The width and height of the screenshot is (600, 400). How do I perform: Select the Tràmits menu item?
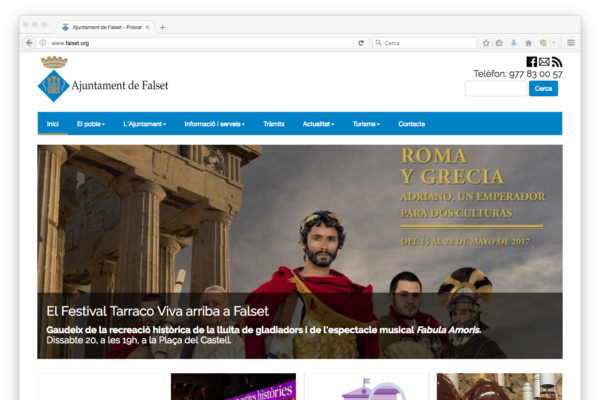[273, 124]
